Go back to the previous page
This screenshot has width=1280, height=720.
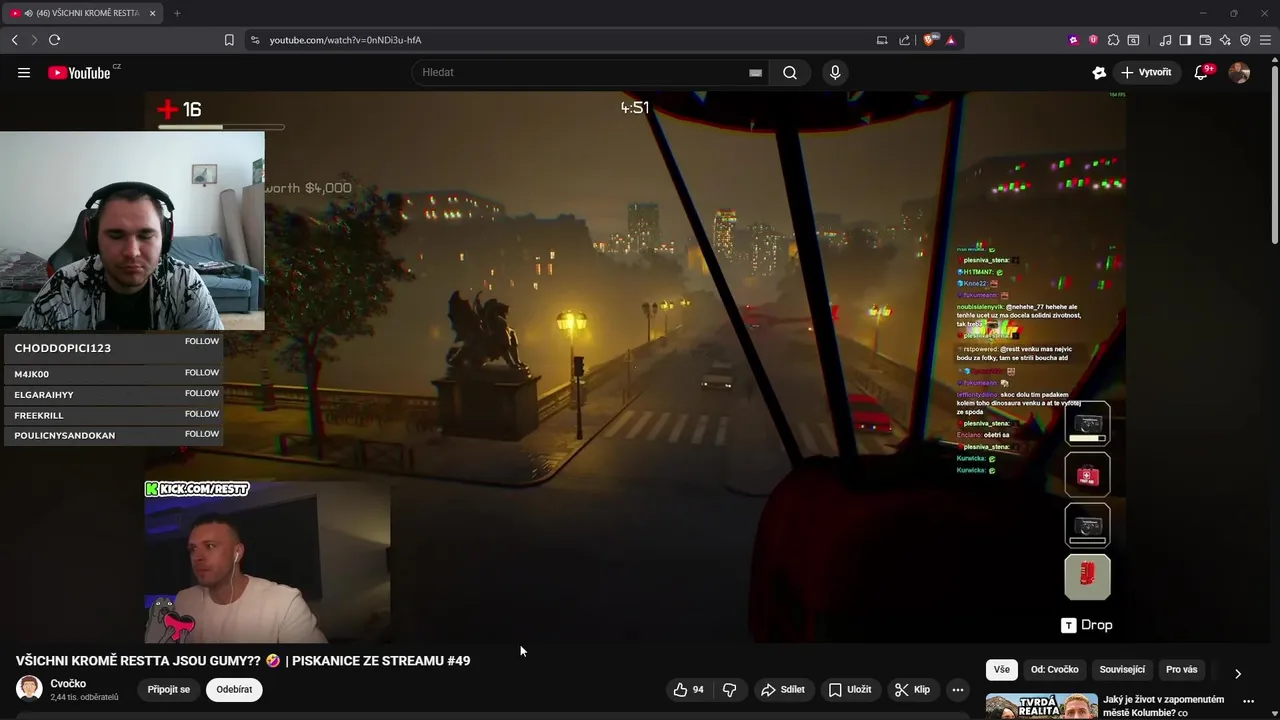coord(14,40)
